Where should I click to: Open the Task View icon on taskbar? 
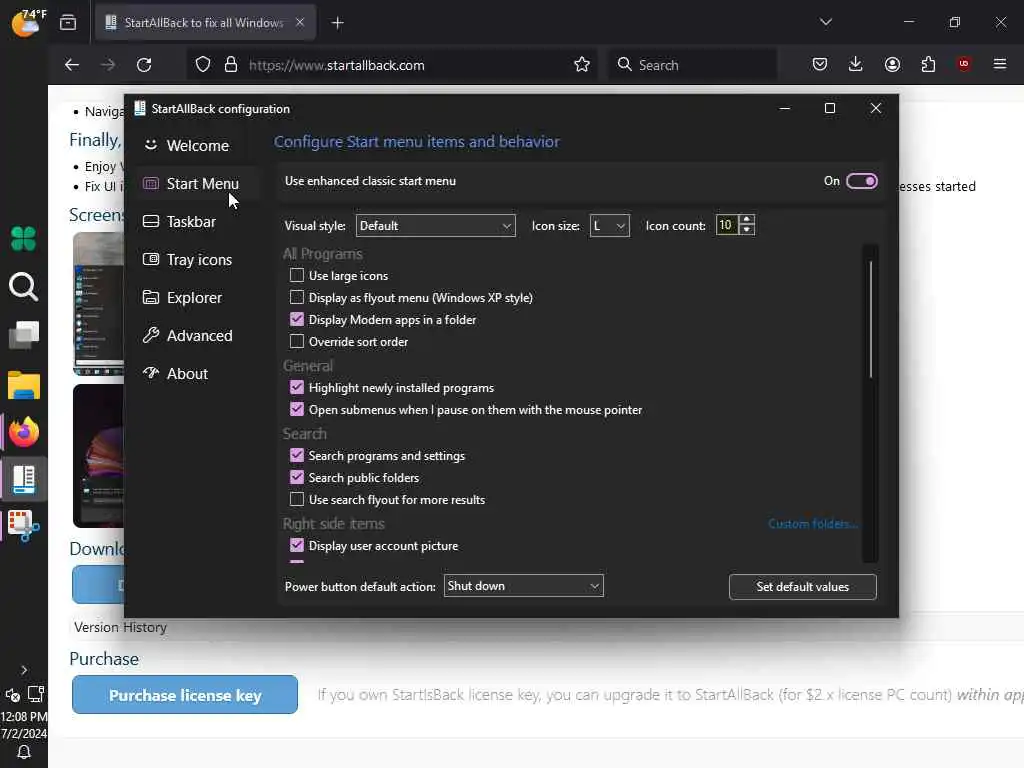tap(24, 335)
